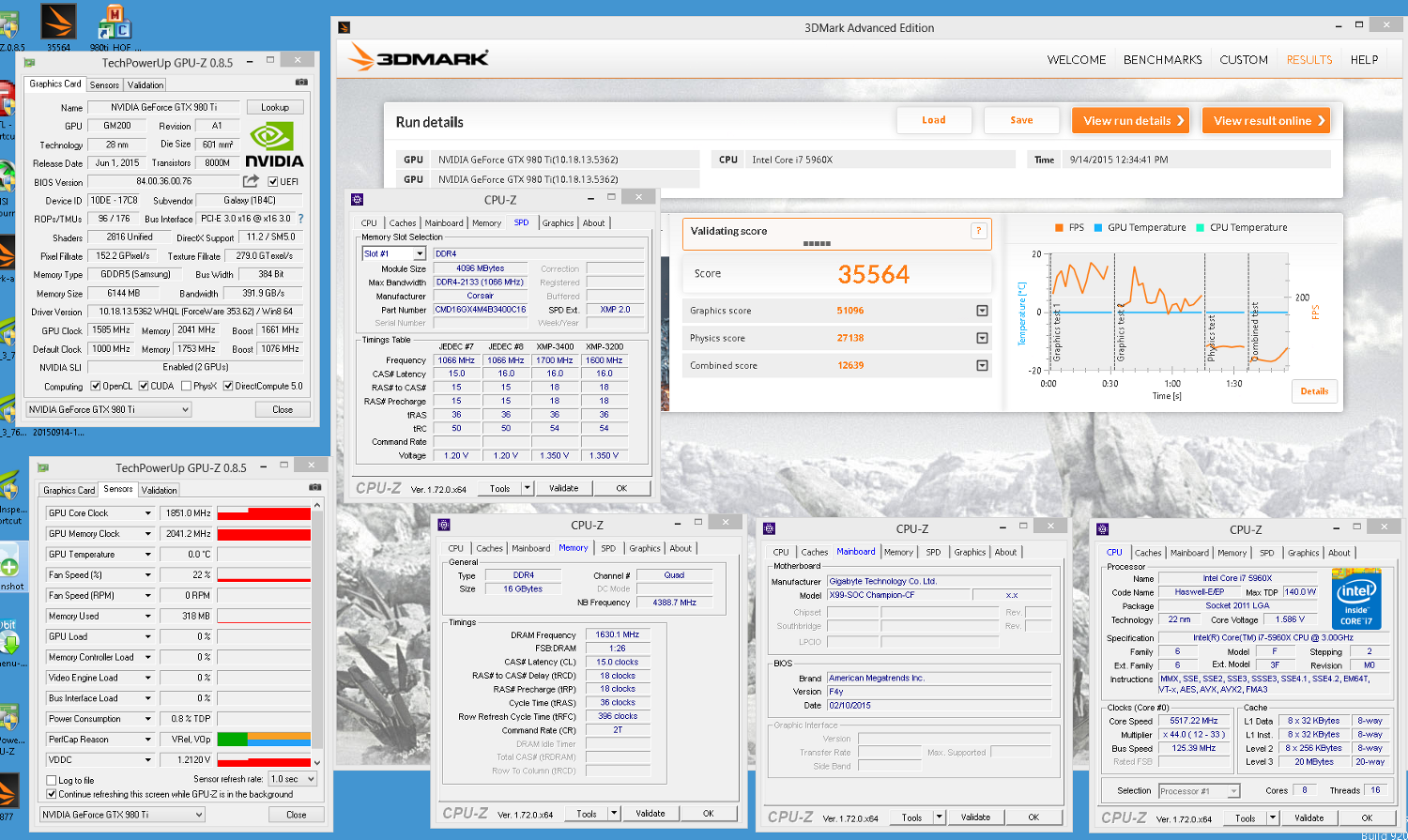Open the GPU Core Clock sensor dropdown arrow
The height and width of the screenshot is (840, 1408).
147,513
